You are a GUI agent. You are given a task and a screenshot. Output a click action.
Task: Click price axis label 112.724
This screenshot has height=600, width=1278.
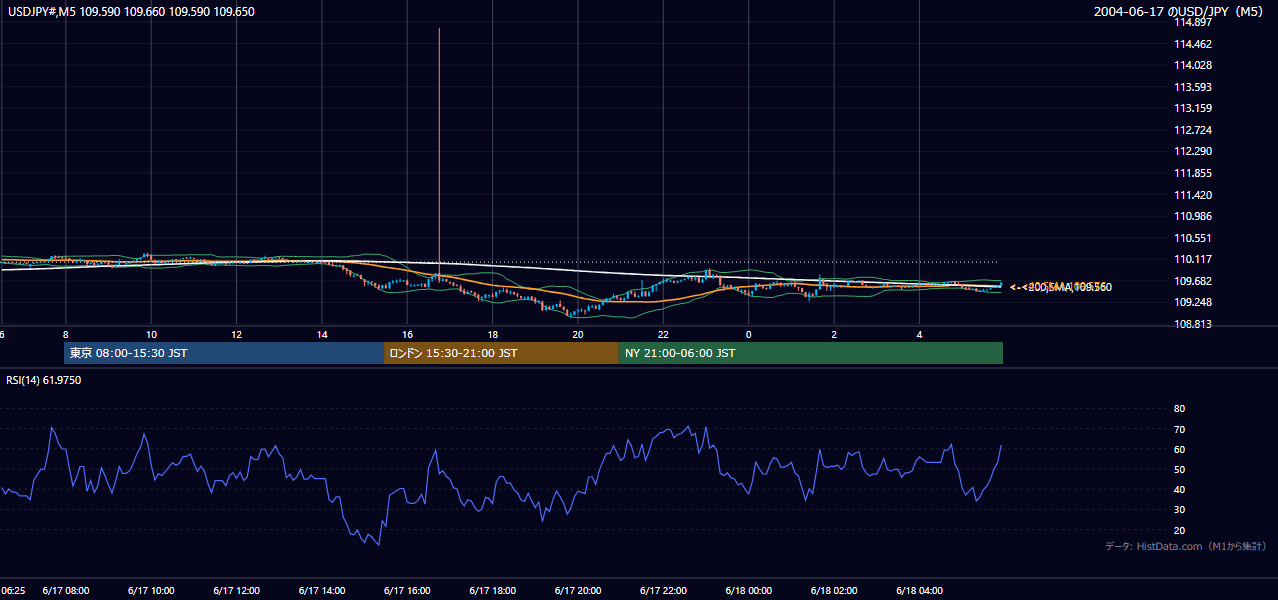tap(1192, 130)
